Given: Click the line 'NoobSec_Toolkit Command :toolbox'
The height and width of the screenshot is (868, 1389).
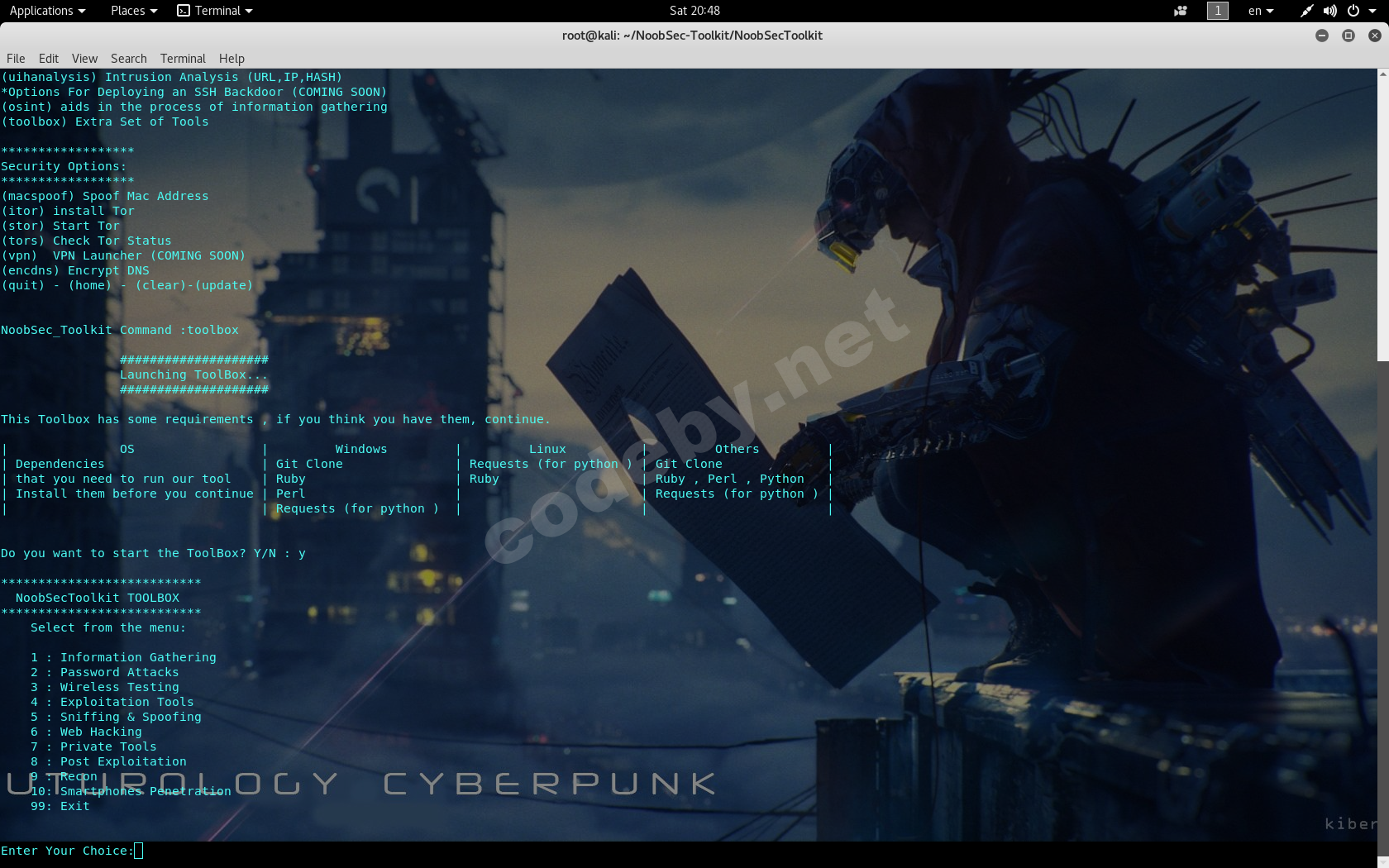Looking at the screenshot, I should [x=120, y=330].
